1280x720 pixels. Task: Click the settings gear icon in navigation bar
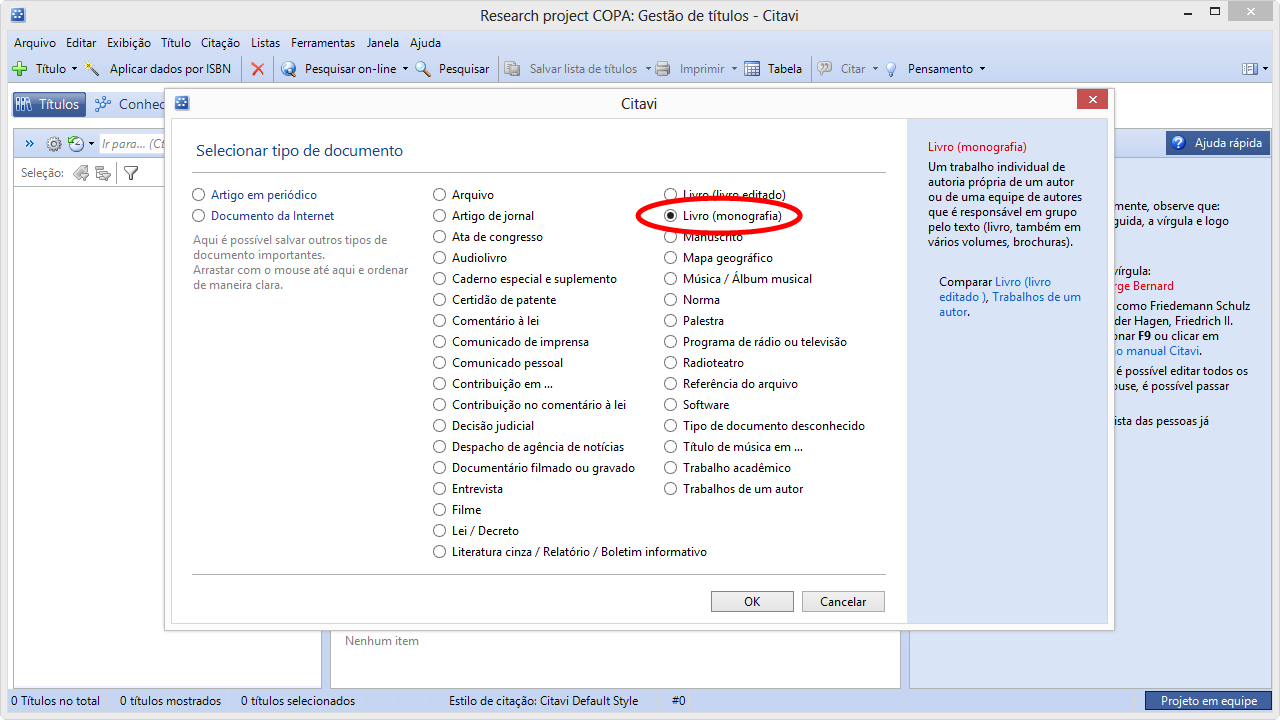(54, 144)
